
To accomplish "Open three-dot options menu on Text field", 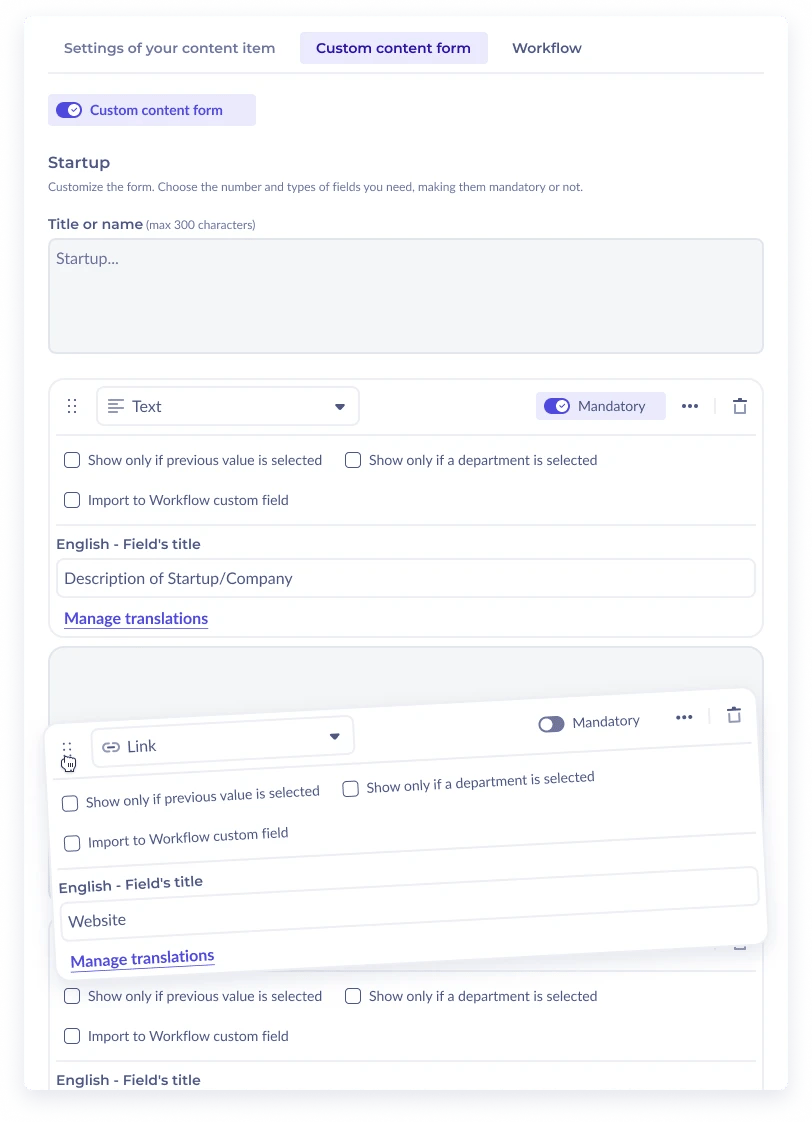I will tap(690, 406).
